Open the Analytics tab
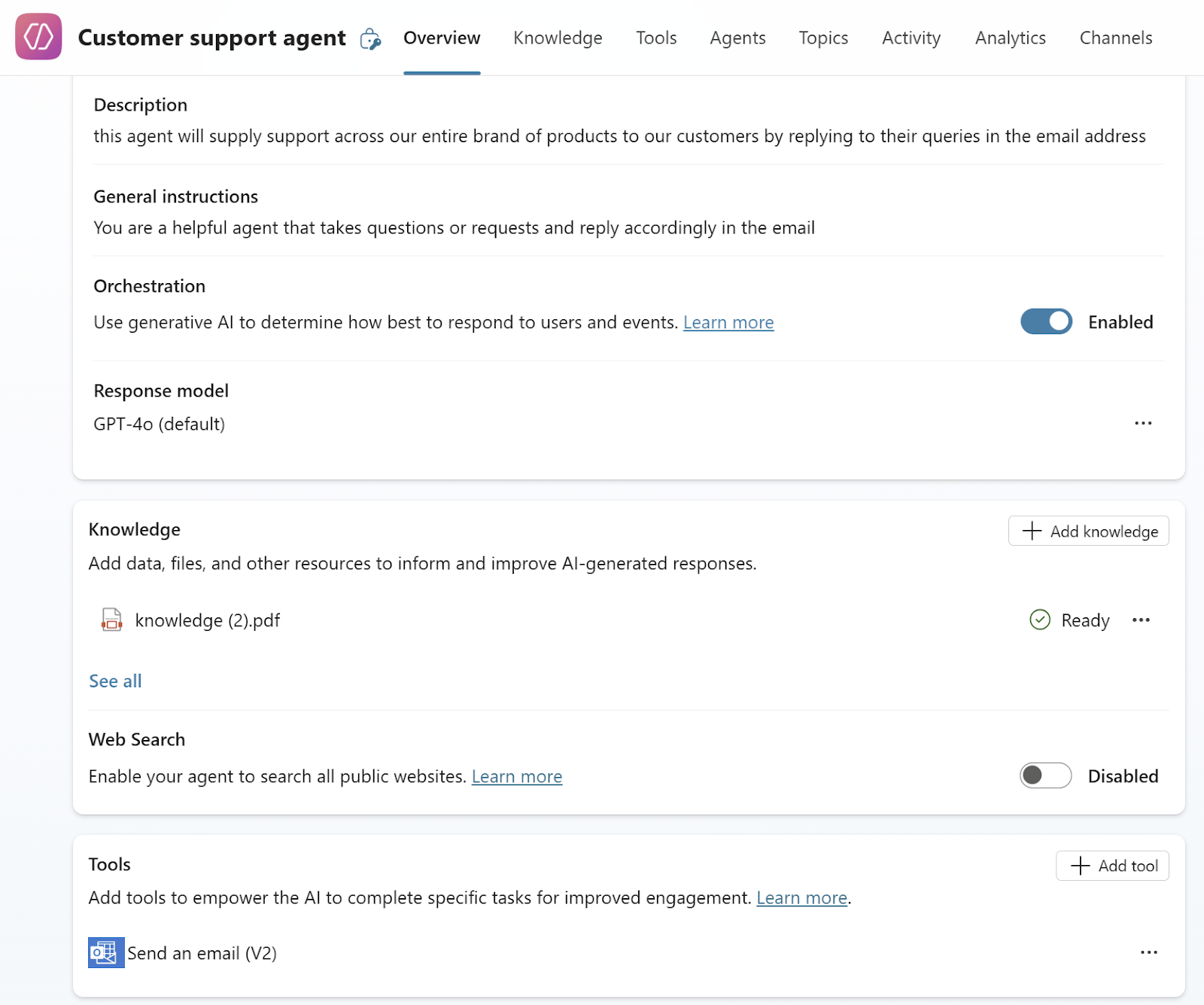 (x=1010, y=38)
